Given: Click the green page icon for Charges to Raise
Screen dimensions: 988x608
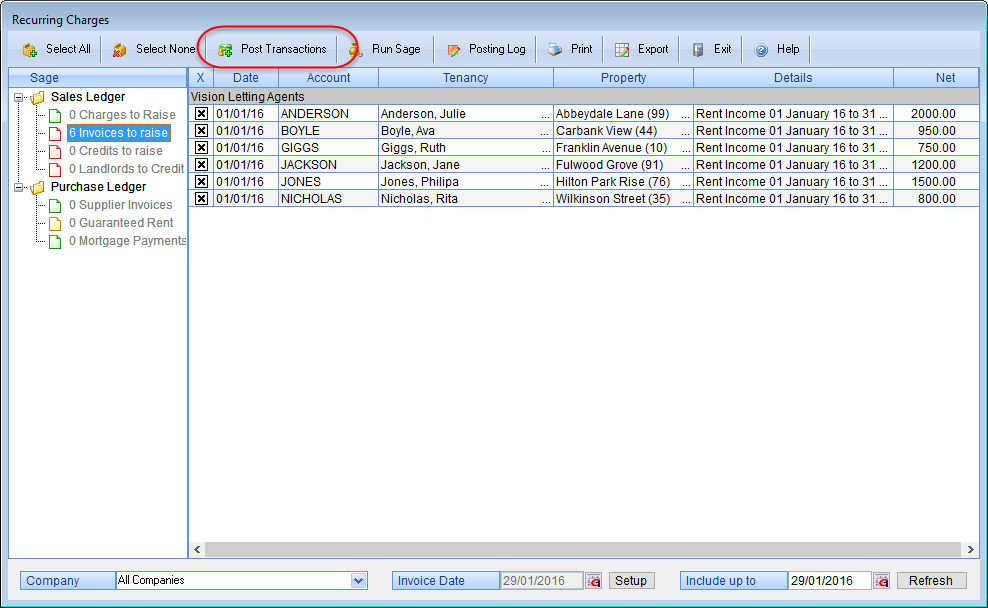Looking at the screenshot, I should click(55, 115).
